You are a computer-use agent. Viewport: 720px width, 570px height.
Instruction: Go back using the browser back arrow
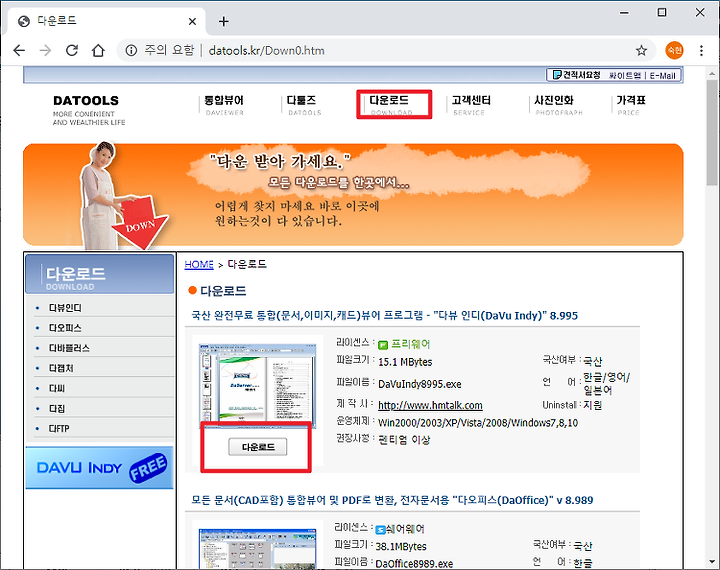coord(19,50)
